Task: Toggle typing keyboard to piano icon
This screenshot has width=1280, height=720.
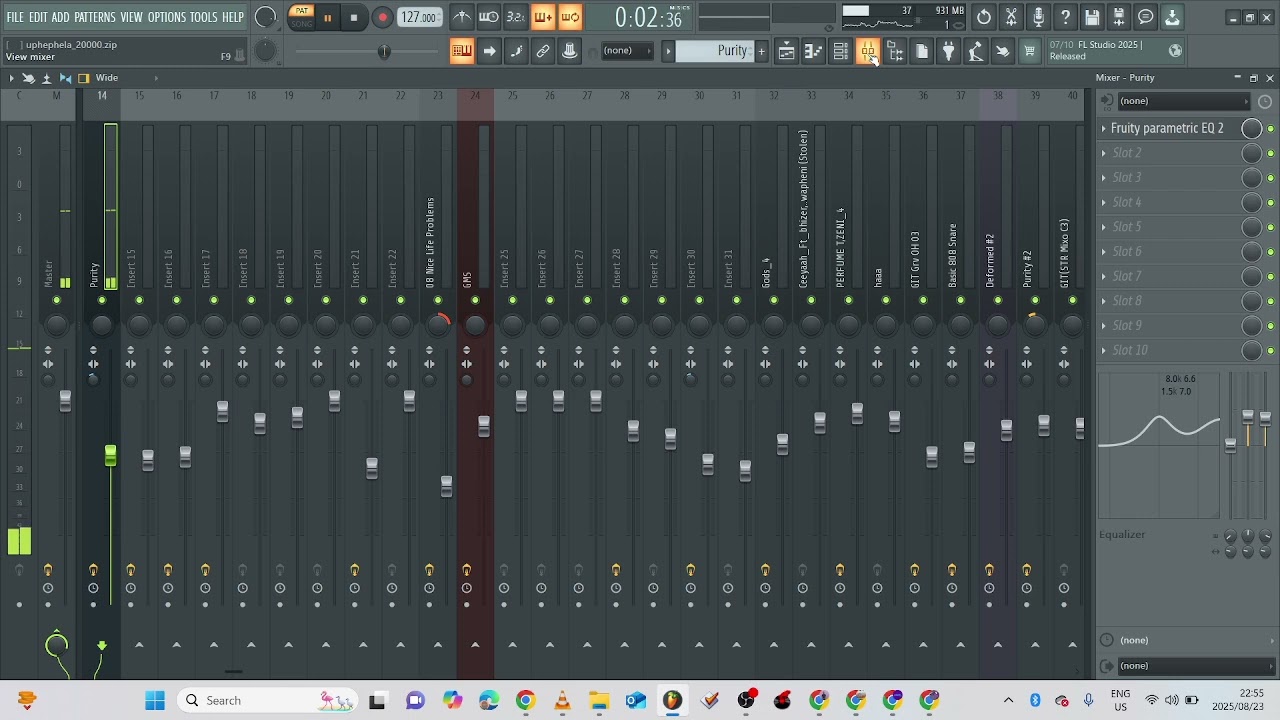Action: point(462,51)
